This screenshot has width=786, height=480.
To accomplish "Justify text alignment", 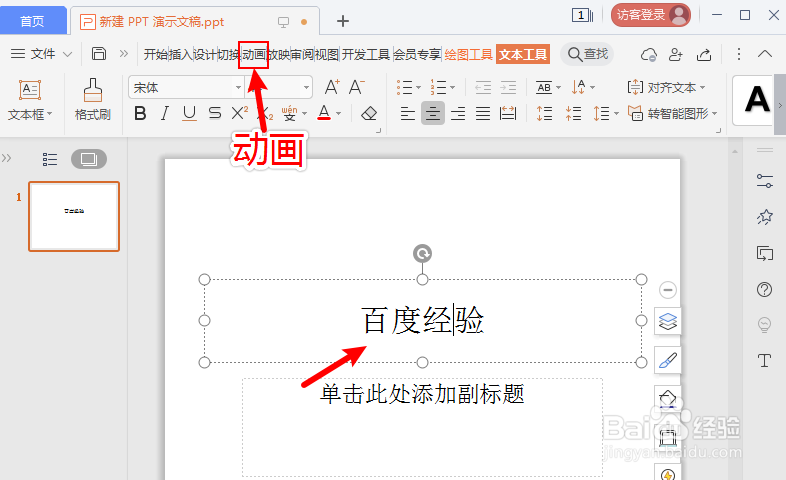I will [483, 114].
